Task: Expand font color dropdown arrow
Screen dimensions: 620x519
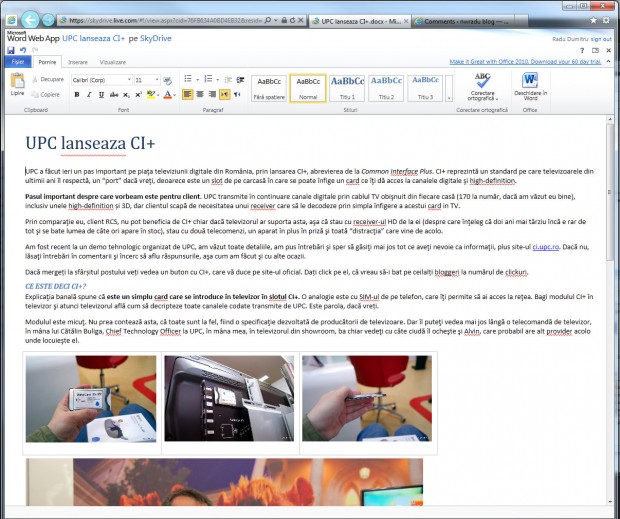Action: tap(174, 95)
